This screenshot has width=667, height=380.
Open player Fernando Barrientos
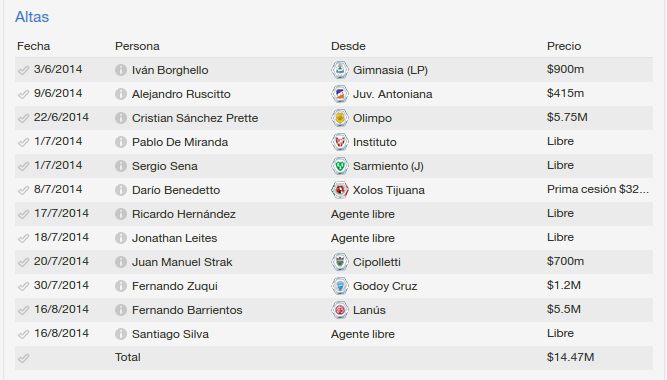tap(187, 310)
